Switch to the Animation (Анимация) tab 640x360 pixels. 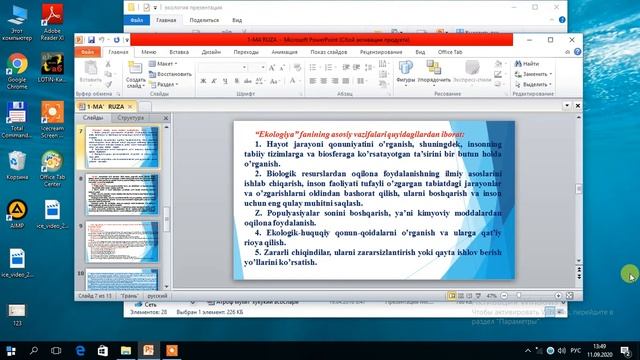(x=284, y=52)
